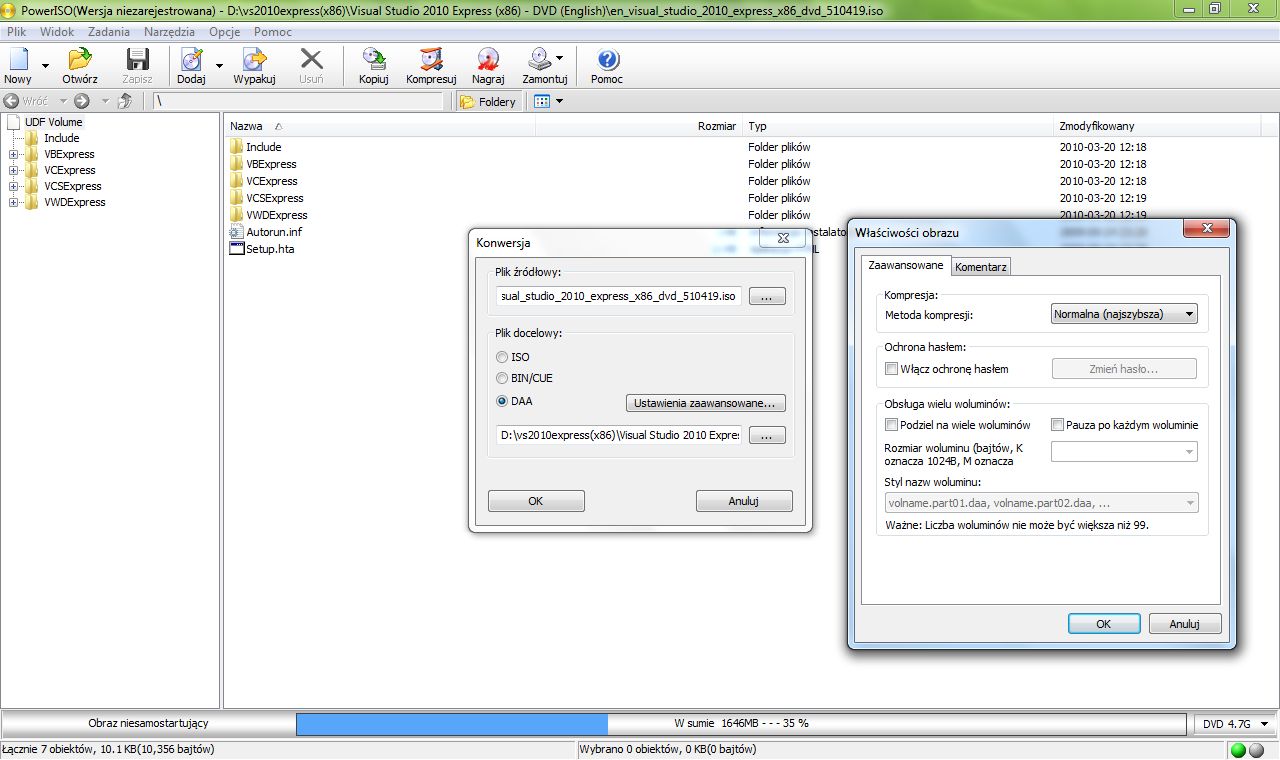Click the view mode grid icon
This screenshot has height=760, width=1280.
pyautogui.click(x=542, y=101)
